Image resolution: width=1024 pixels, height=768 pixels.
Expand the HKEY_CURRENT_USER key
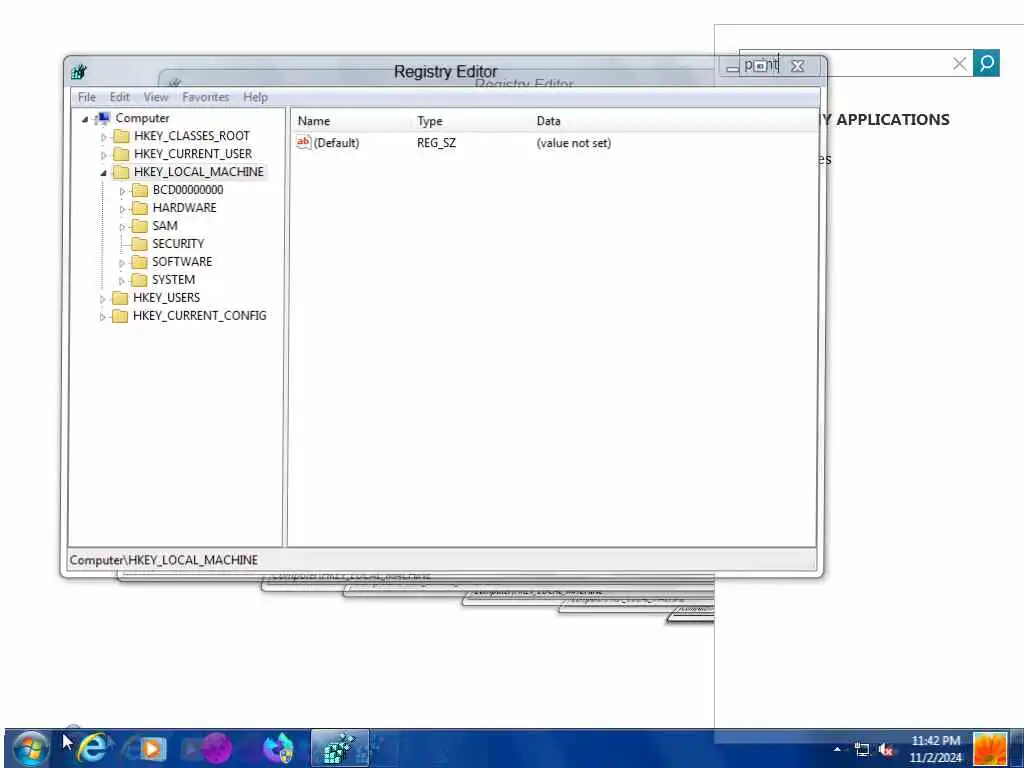(x=103, y=155)
